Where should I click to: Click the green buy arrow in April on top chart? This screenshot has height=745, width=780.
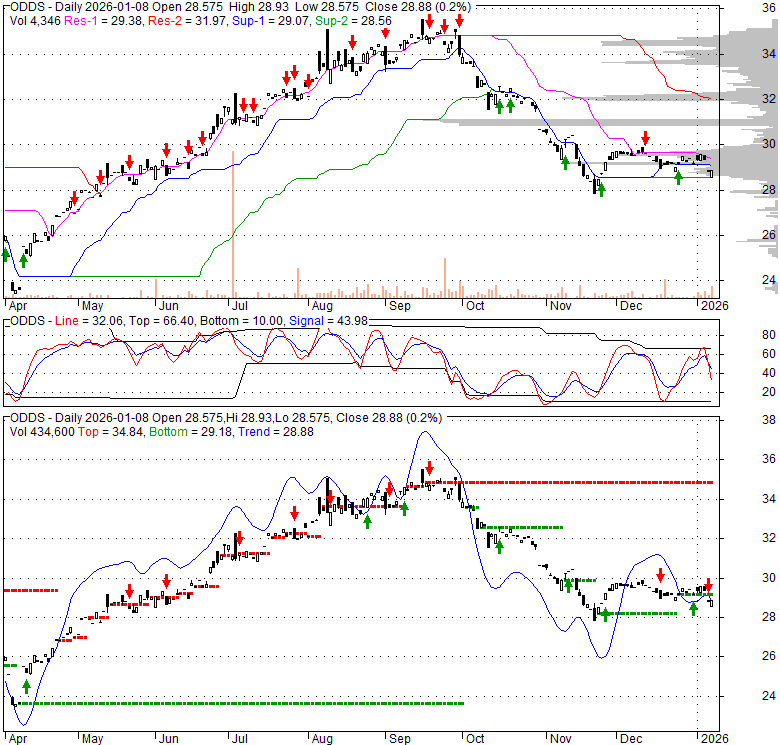[23, 261]
